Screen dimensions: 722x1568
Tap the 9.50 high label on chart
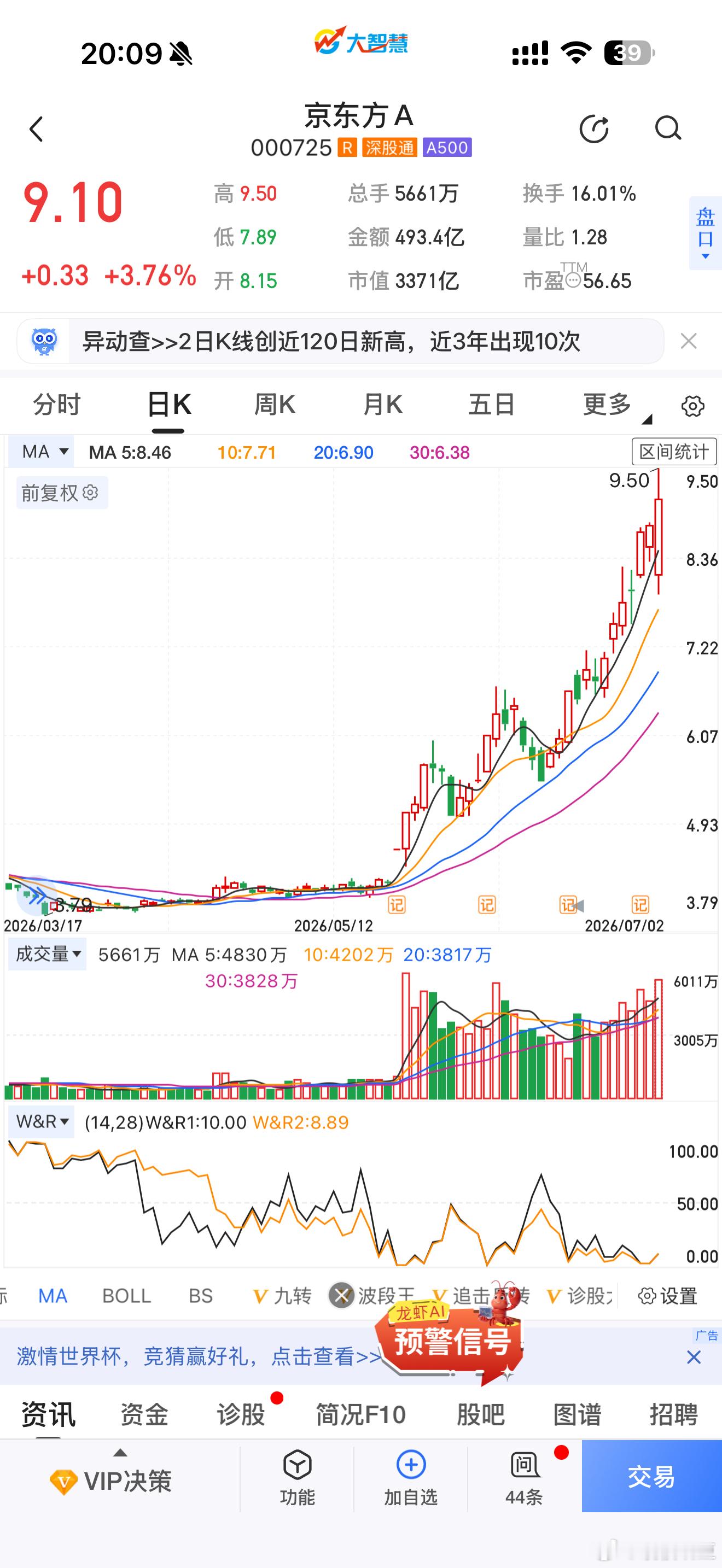630,480
